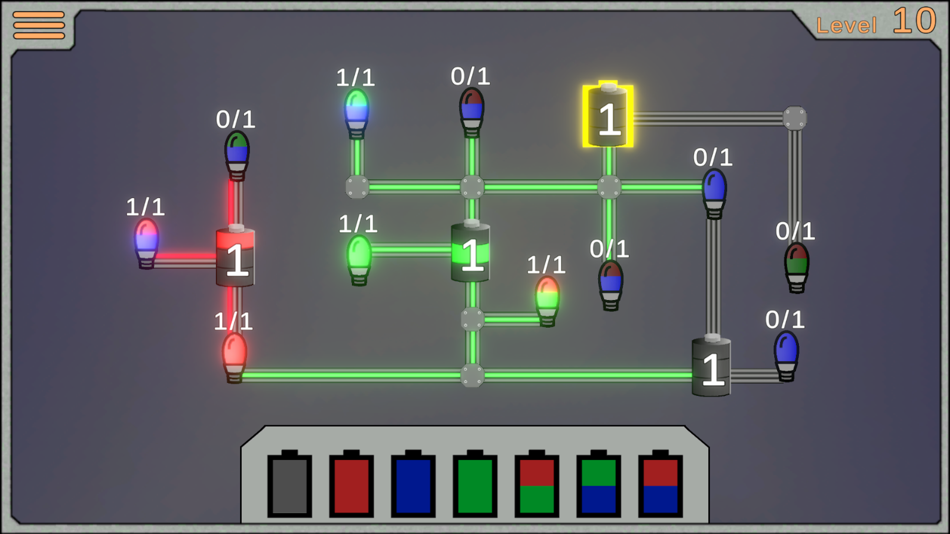The image size is (950, 534).
Task: Click the lit green bulb left of center battery
Action: coord(359,260)
